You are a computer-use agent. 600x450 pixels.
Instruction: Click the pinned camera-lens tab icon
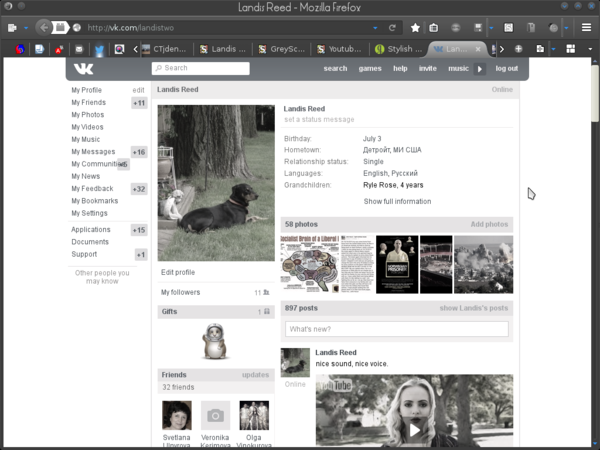pyautogui.click(x=119, y=49)
